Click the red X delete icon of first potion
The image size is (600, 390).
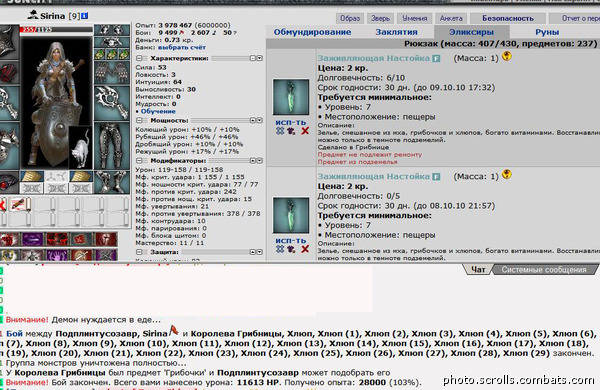[x=305, y=131]
